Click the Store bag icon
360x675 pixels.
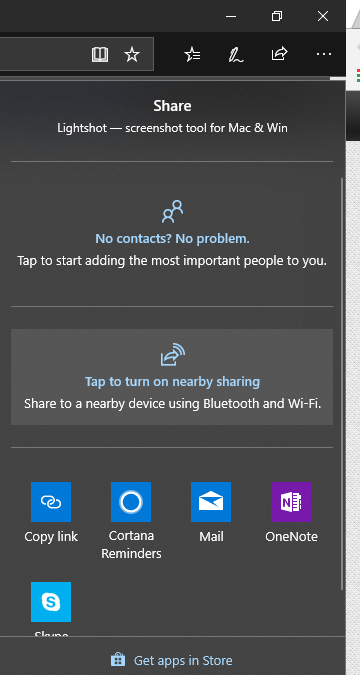[x=118, y=660]
